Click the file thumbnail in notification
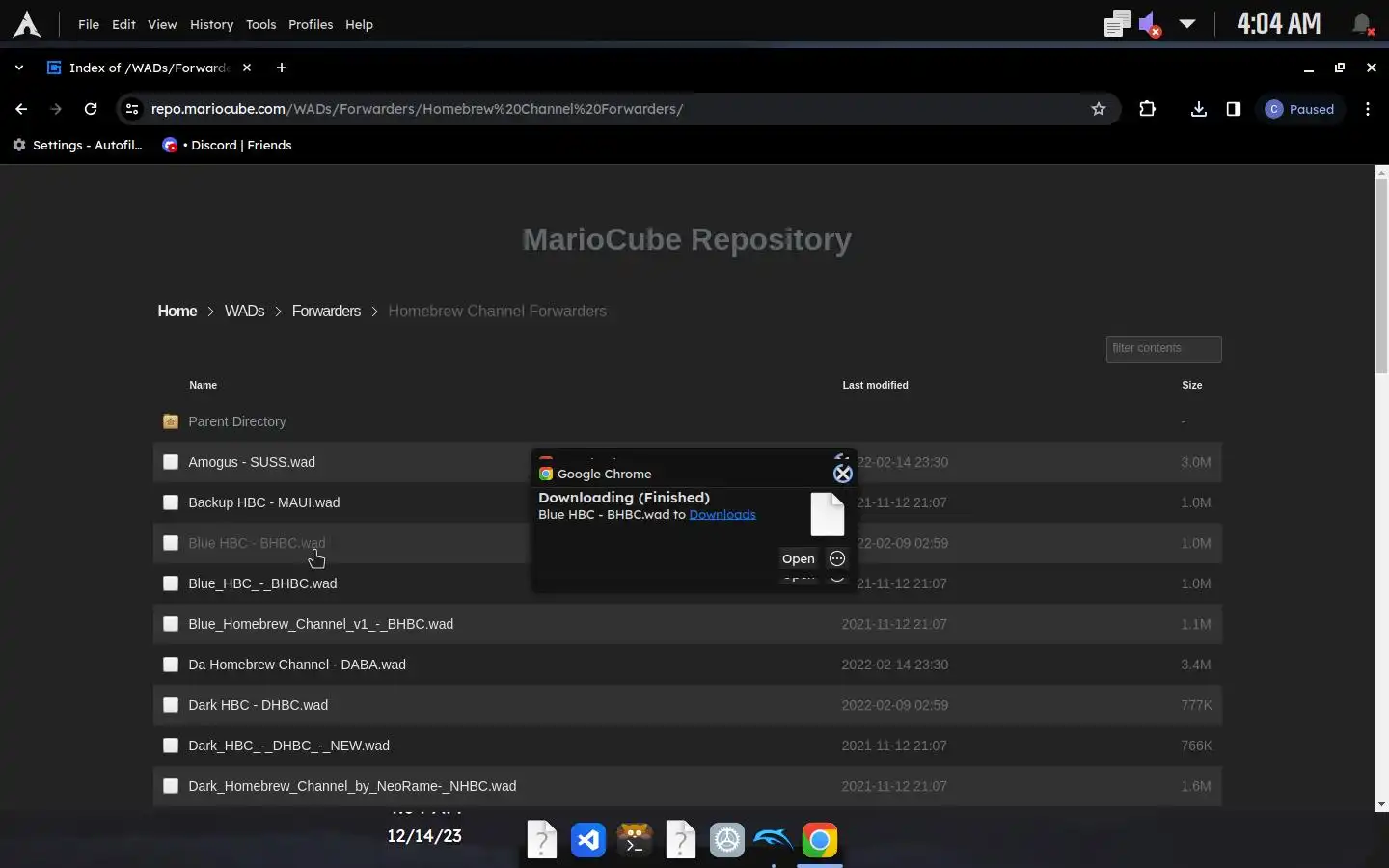Image resolution: width=1389 pixels, height=868 pixels. point(828,514)
